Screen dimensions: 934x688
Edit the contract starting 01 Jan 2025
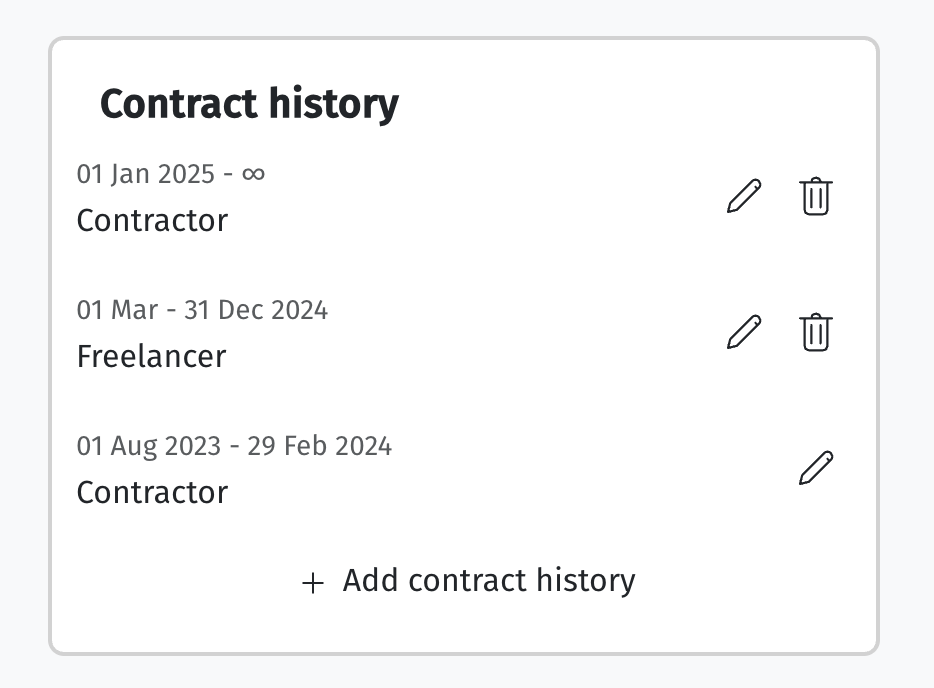[744, 196]
